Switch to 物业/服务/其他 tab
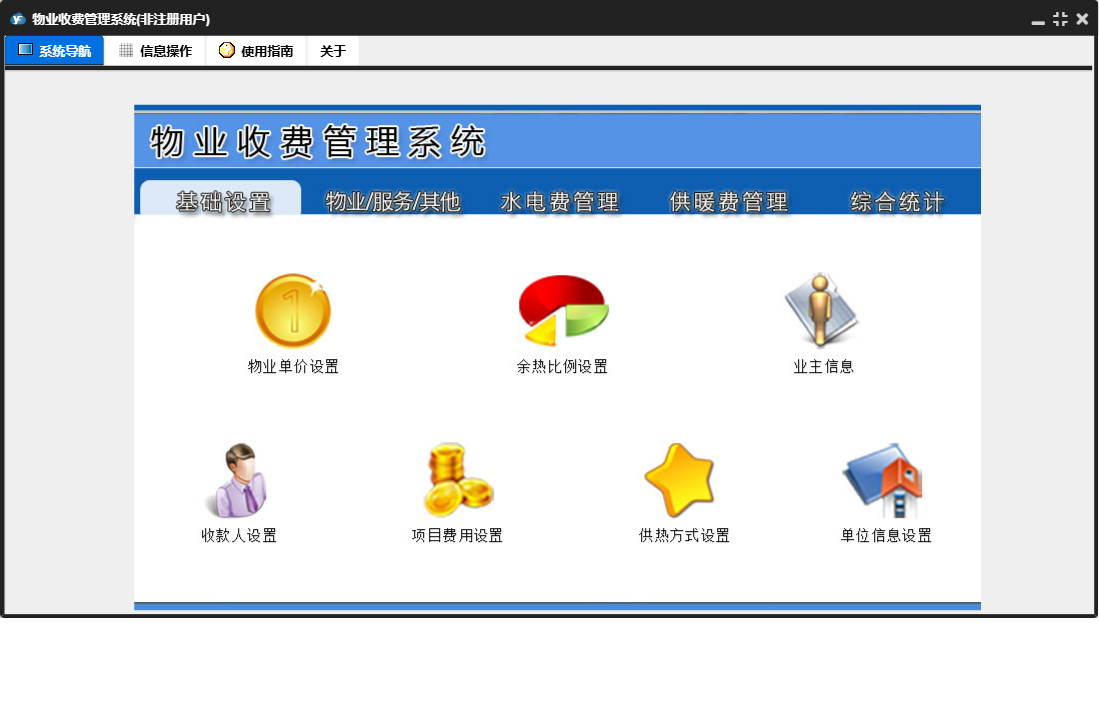 [x=392, y=202]
